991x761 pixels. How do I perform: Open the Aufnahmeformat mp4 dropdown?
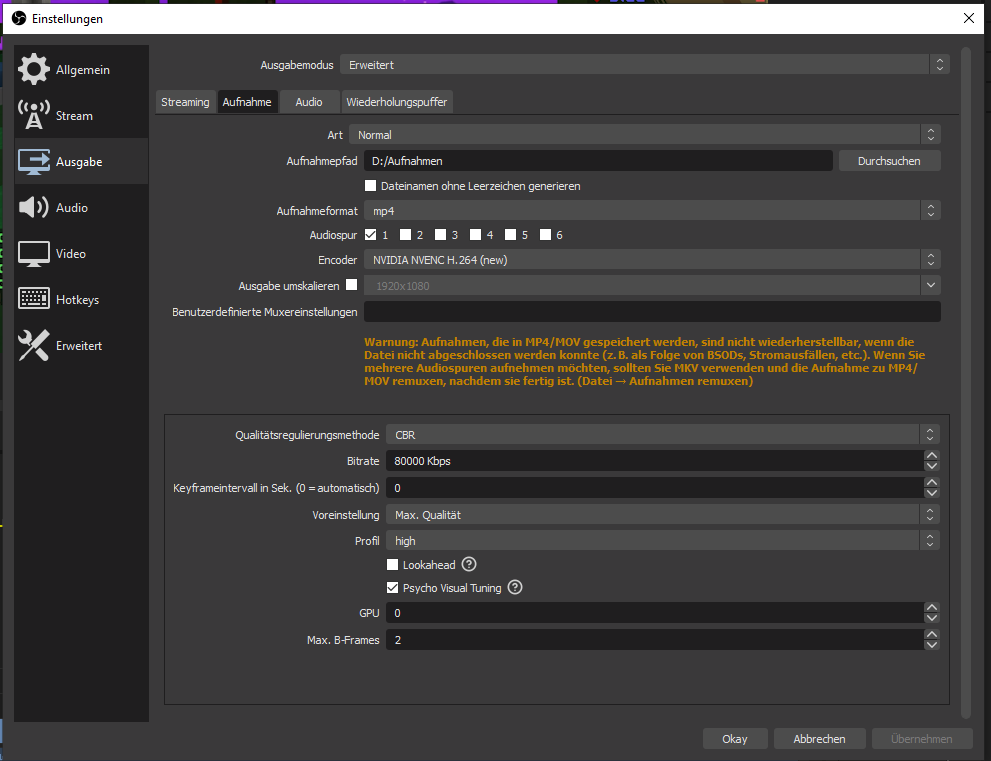coord(643,211)
